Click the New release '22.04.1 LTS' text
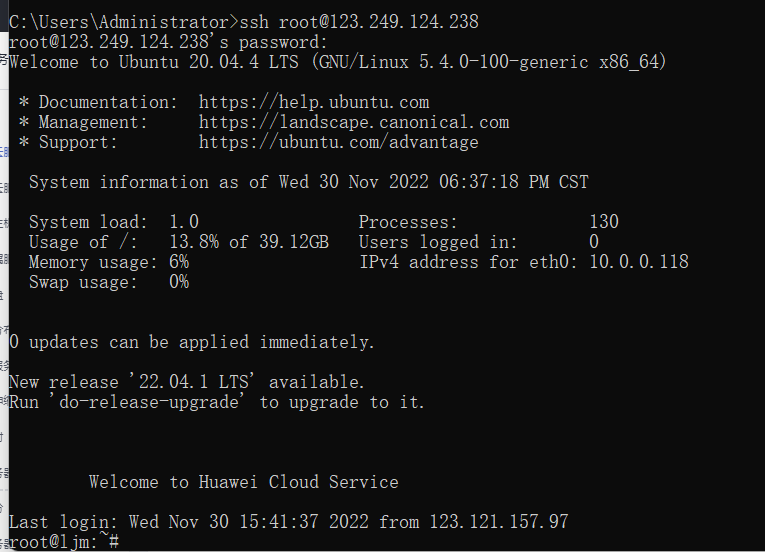The width and height of the screenshot is (765, 552). (x=187, y=382)
